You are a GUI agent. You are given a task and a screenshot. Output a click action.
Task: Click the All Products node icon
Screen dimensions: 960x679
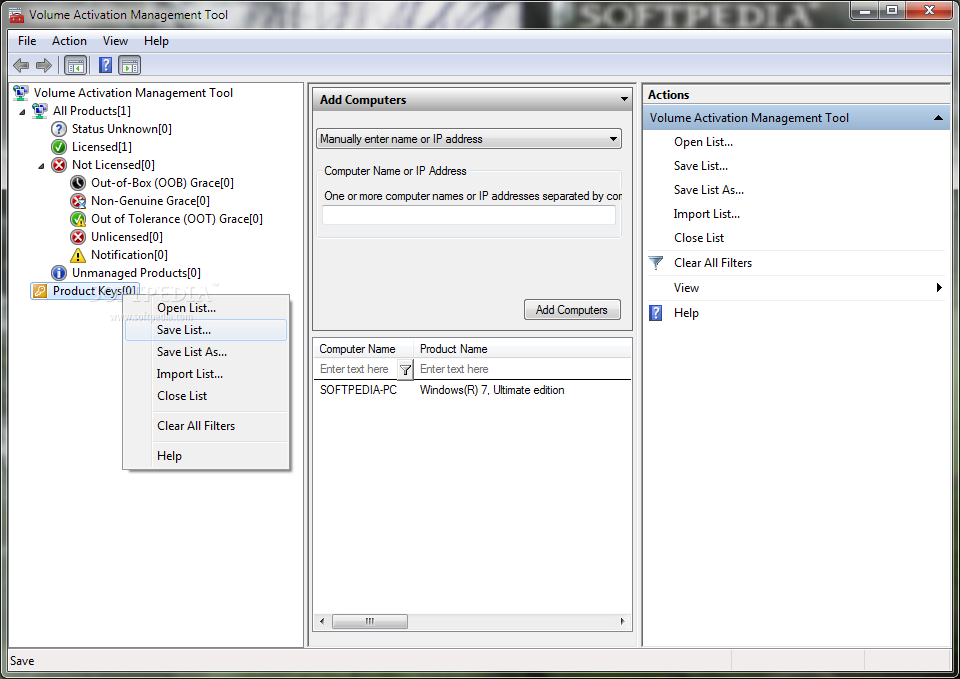click(40, 111)
